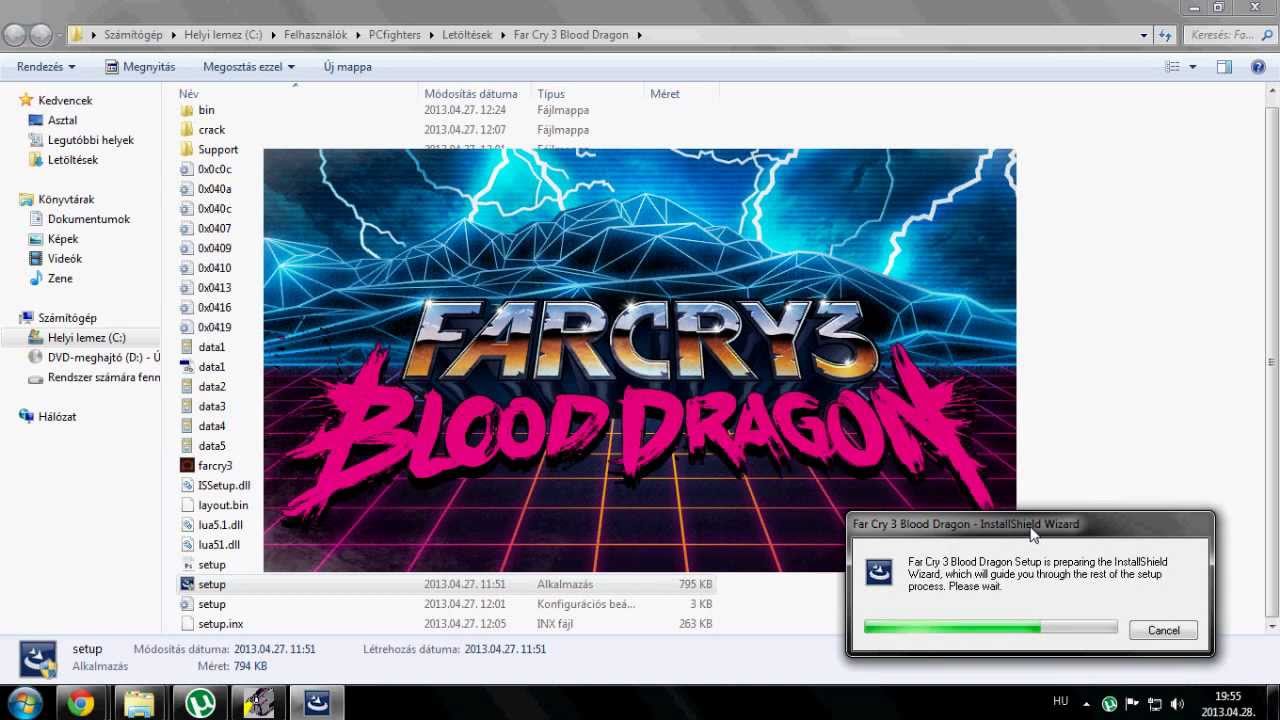Cancel the InstallShield Wizard

tap(1163, 631)
